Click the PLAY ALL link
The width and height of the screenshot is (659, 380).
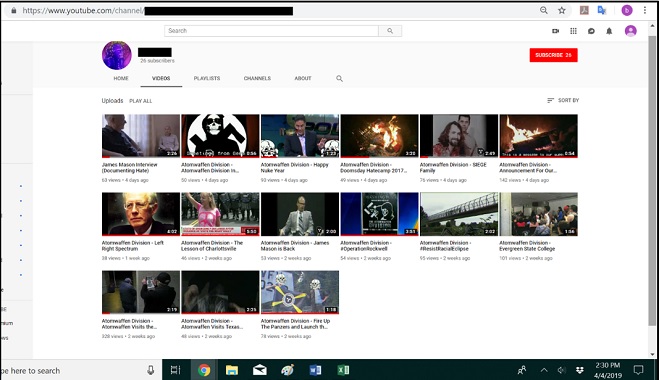[140, 101]
